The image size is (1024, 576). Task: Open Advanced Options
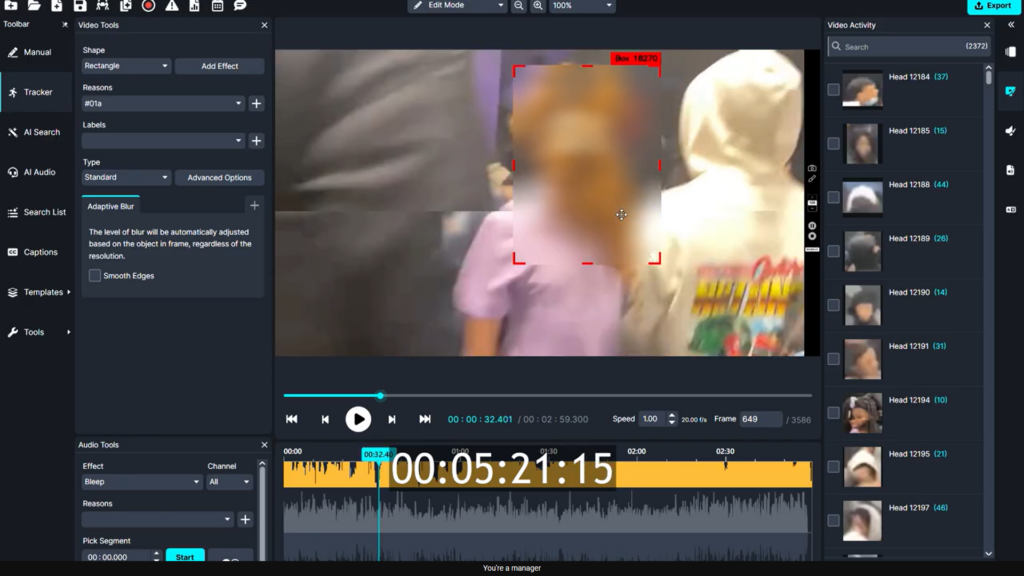pos(219,178)
